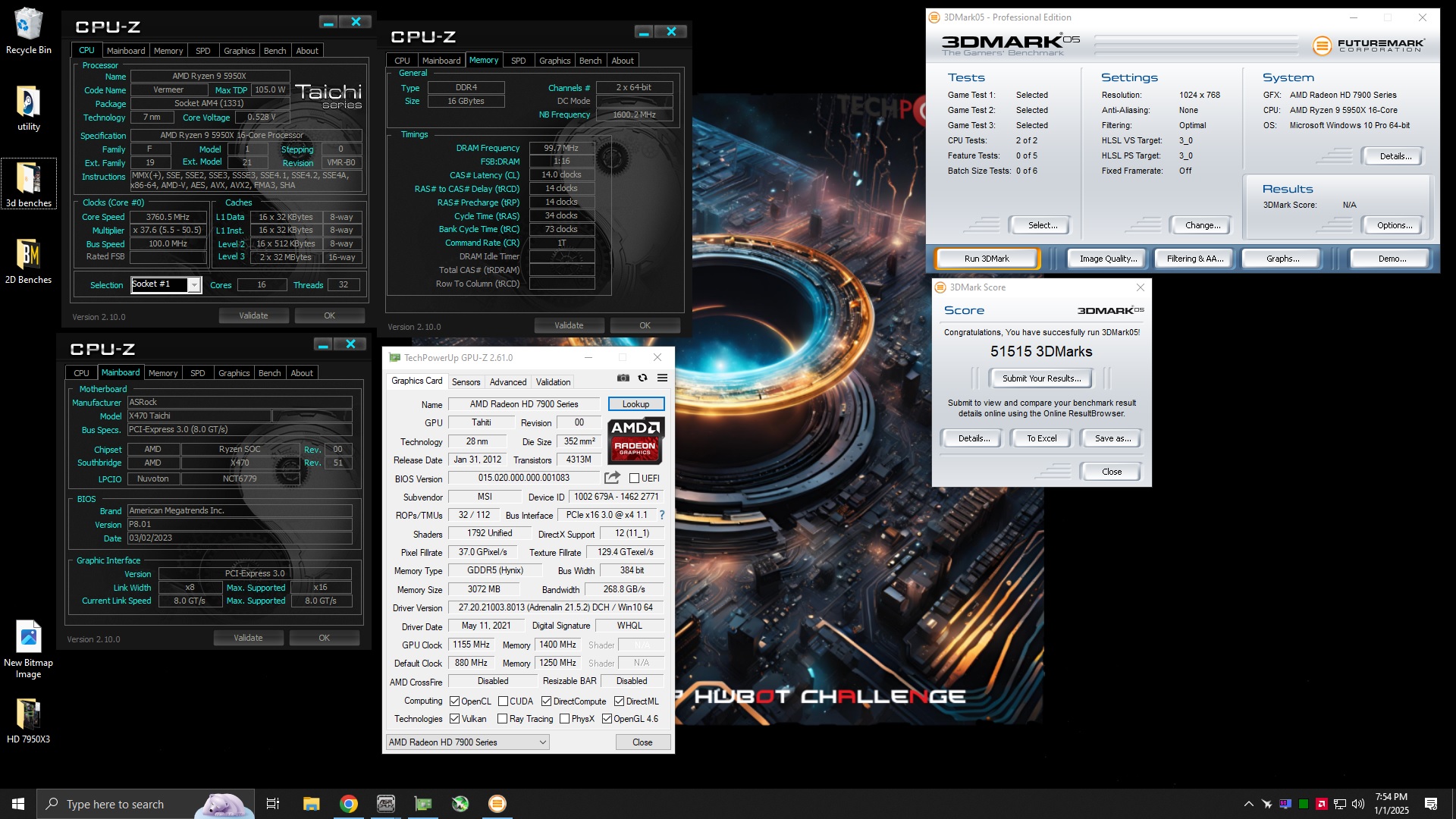Viewport: 1456px width, 819px height.
Task: Click the Run 3DMark button
Action: tap(987, 259)
